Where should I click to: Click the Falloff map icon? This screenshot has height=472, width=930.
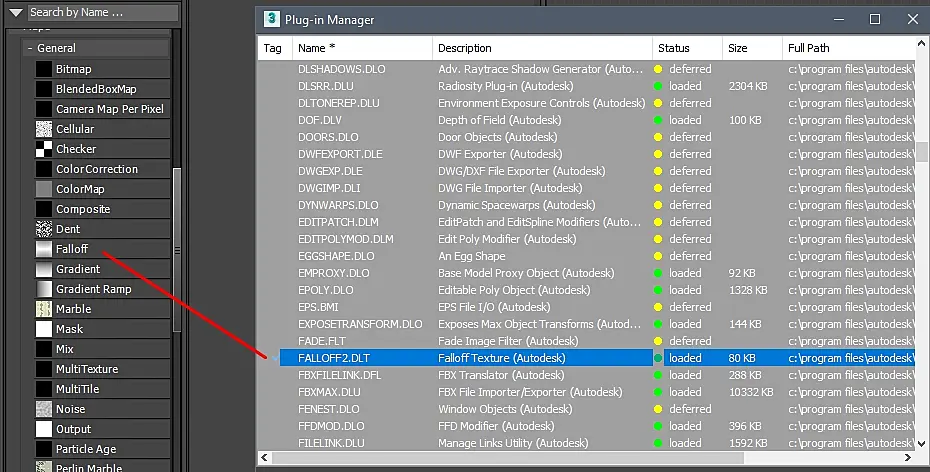(x=43, y=249)
